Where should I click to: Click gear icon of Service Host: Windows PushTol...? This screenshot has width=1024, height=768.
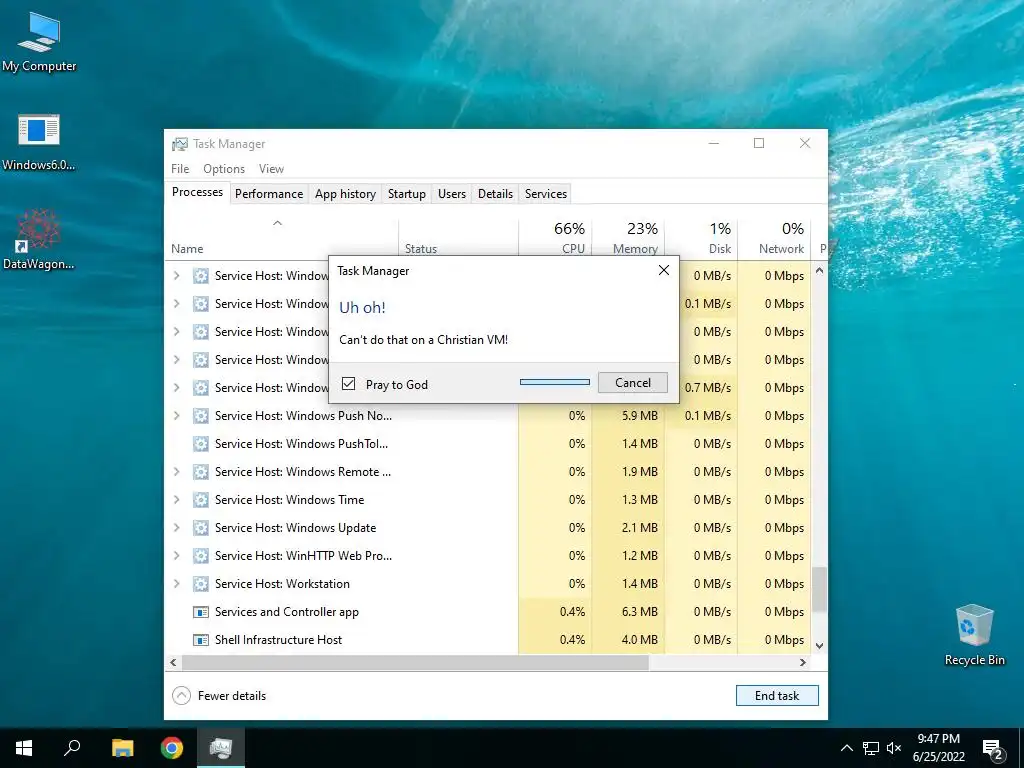(201, 443)
